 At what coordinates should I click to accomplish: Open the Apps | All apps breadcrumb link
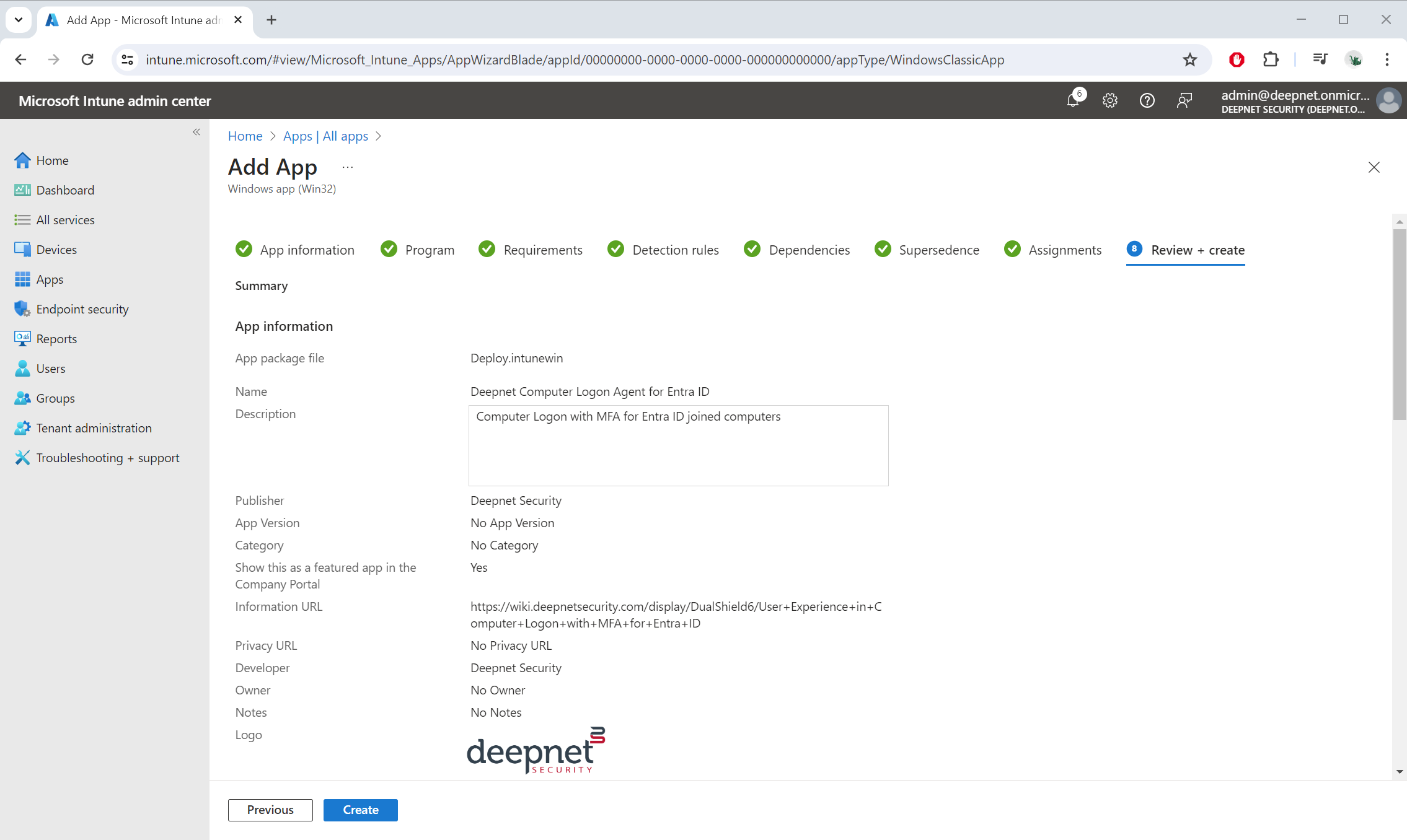[x=325, y=136]
